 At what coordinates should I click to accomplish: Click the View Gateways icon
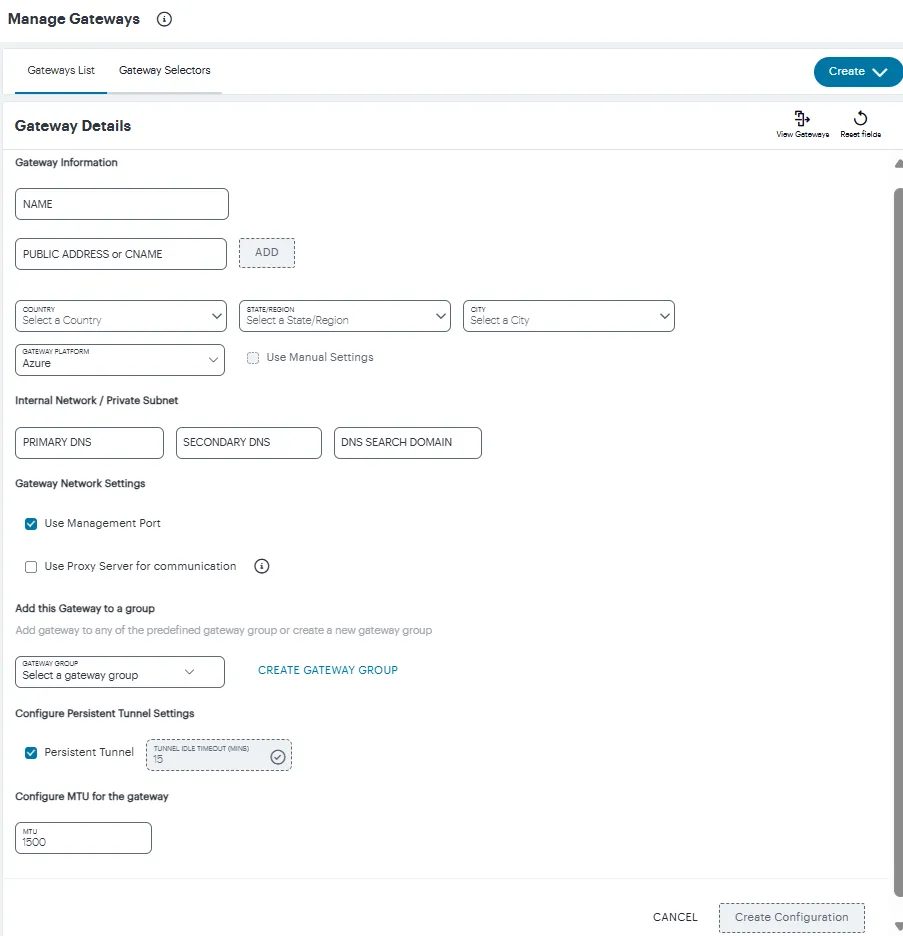tap(802, 118)
